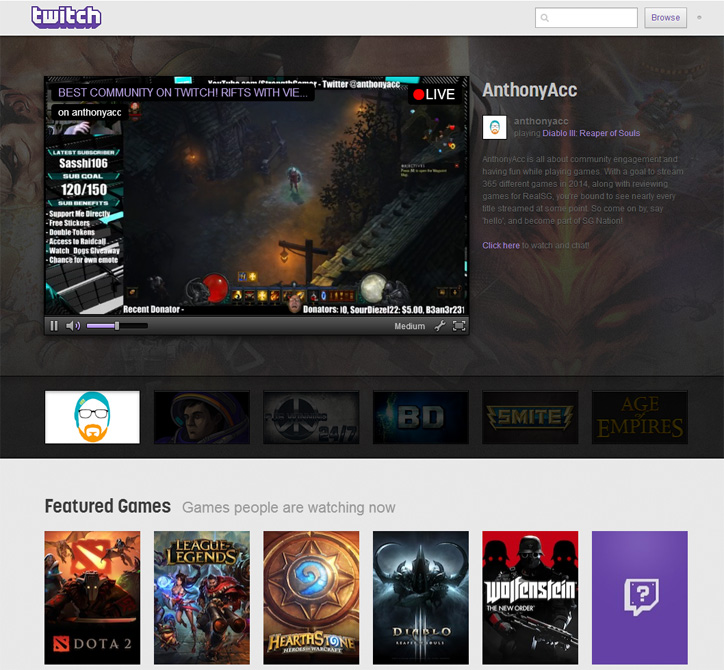The image size is (724, 670).
Task: Open the League of Legends game cover
Action: tap(202, 598)
